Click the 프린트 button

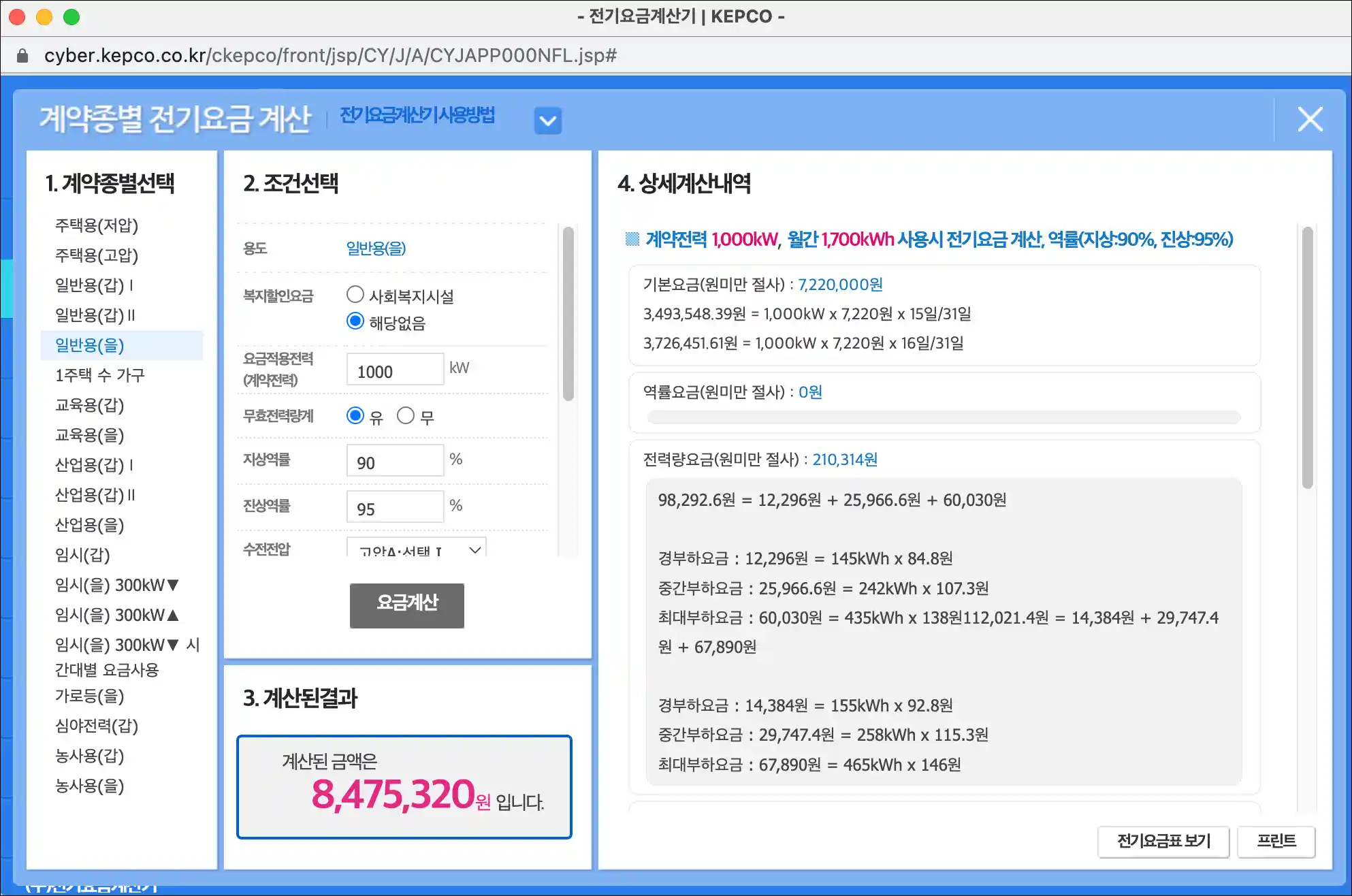tap(1276, 842)
